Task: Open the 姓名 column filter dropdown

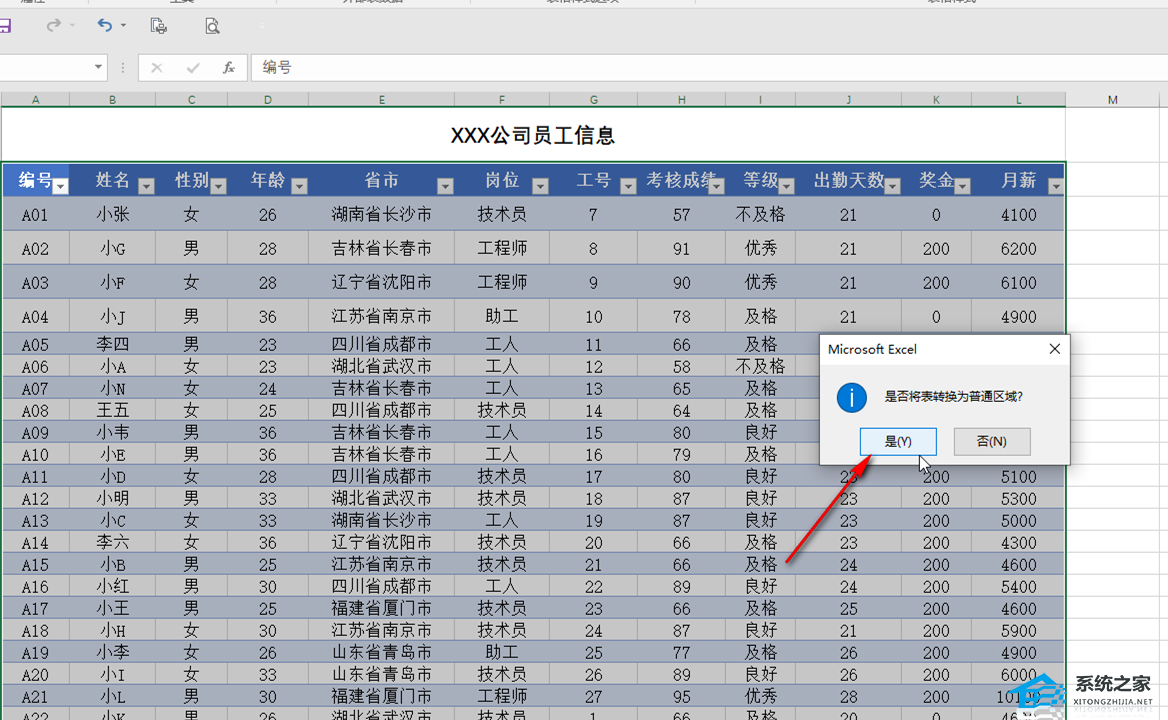Action: point(146,186)
